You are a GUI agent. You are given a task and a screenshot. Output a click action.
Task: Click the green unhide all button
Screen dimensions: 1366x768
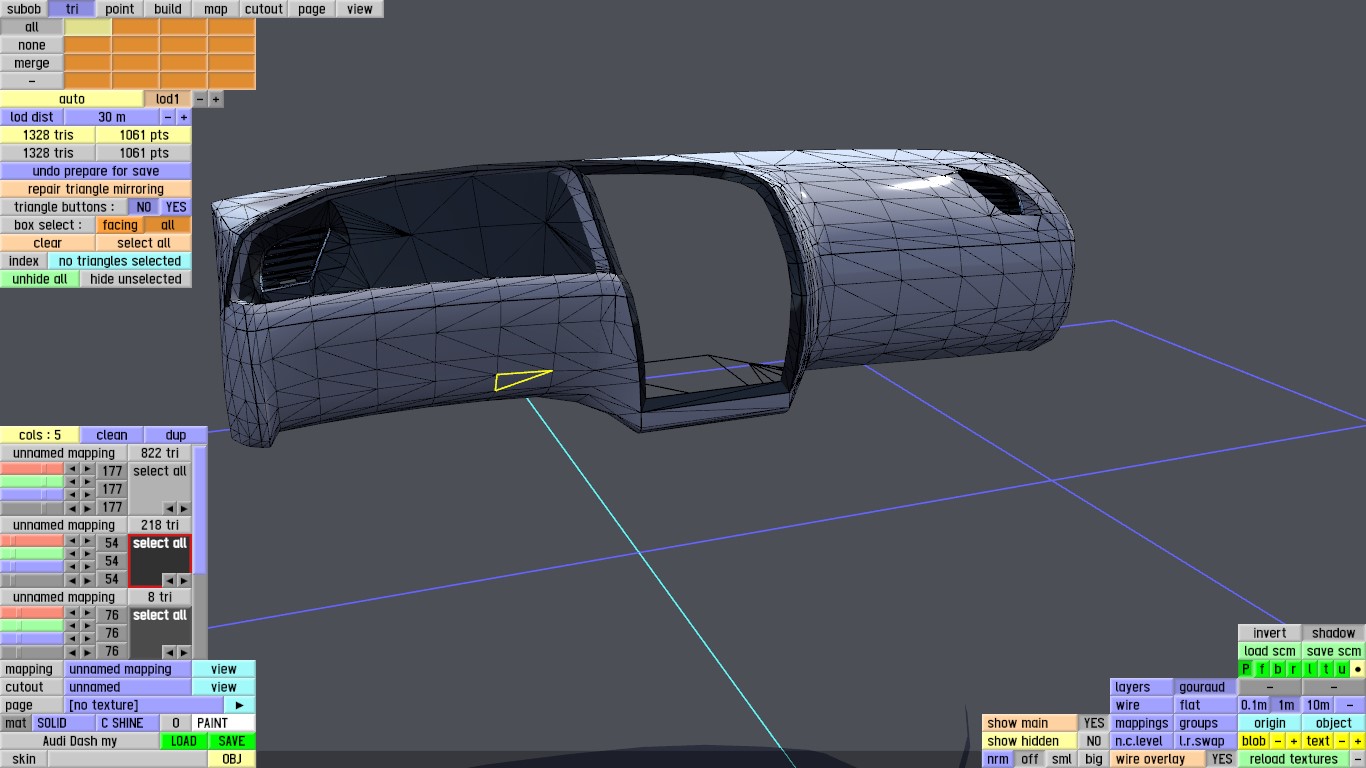40,279
